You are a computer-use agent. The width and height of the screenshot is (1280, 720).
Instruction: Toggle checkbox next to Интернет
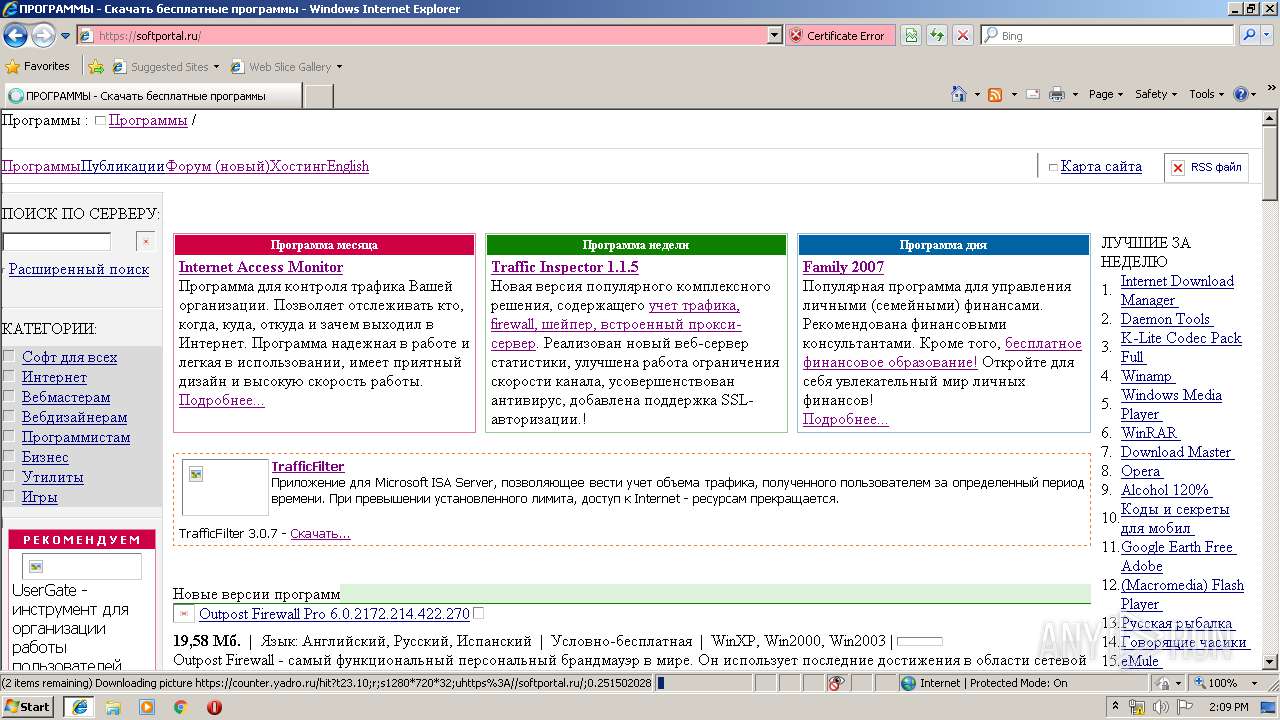pos(9,376)
